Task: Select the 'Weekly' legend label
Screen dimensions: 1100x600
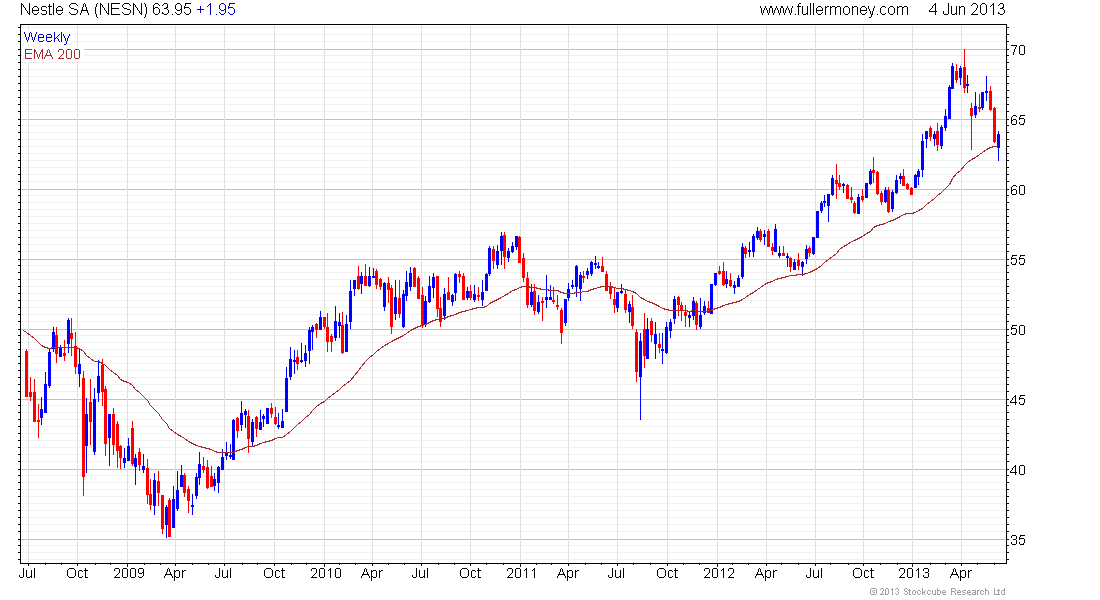Action: 47,38
